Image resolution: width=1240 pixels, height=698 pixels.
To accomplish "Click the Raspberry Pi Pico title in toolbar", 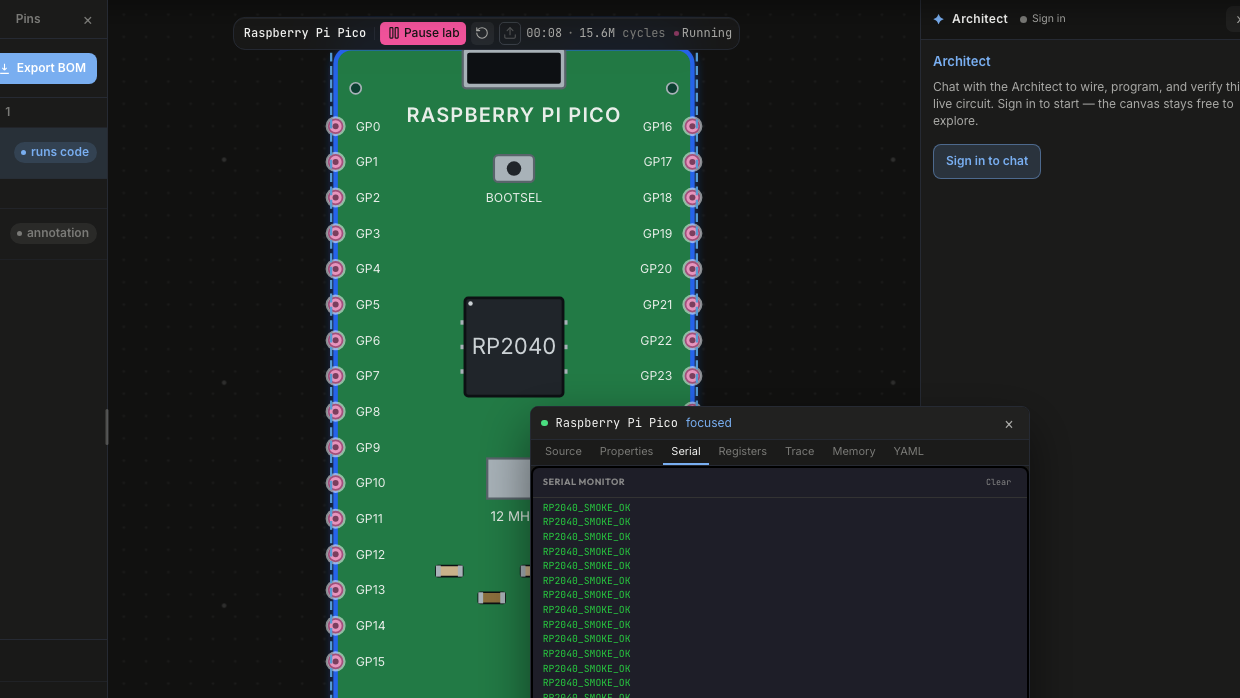I will pyautogui.click(x=305, y=33).
